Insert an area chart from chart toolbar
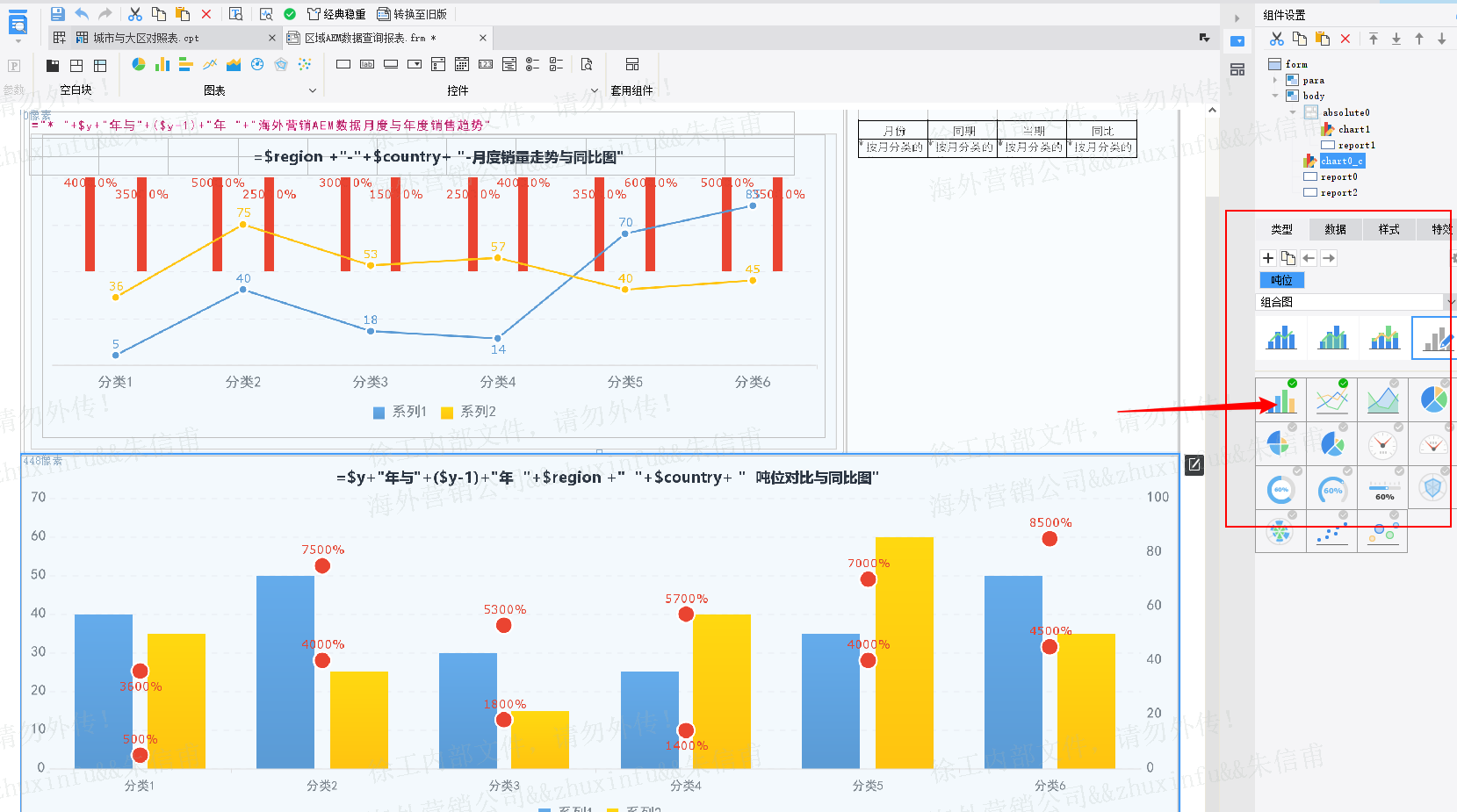Image resolution: width=1457 pixels, height=812 pixels. pos(234,64)
